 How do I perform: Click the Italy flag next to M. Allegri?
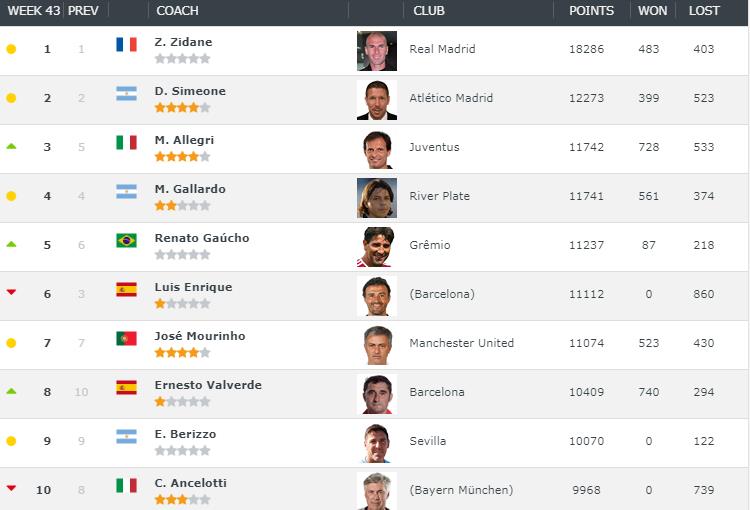(126, 142)
